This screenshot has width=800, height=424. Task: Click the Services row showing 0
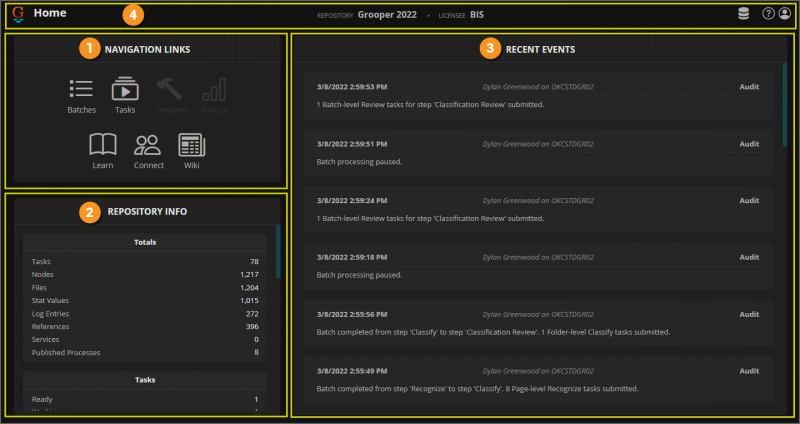pos(145,339)
